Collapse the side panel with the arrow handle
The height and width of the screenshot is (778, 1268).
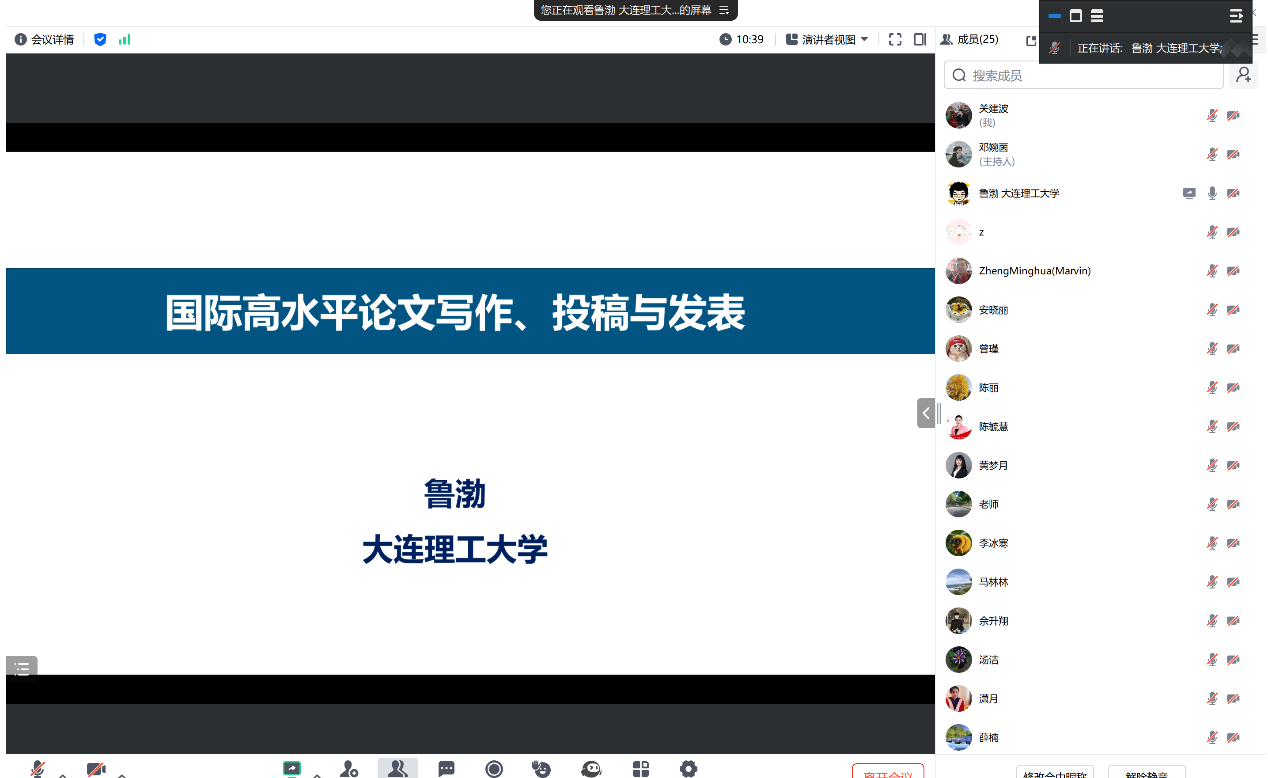[926, 413]
